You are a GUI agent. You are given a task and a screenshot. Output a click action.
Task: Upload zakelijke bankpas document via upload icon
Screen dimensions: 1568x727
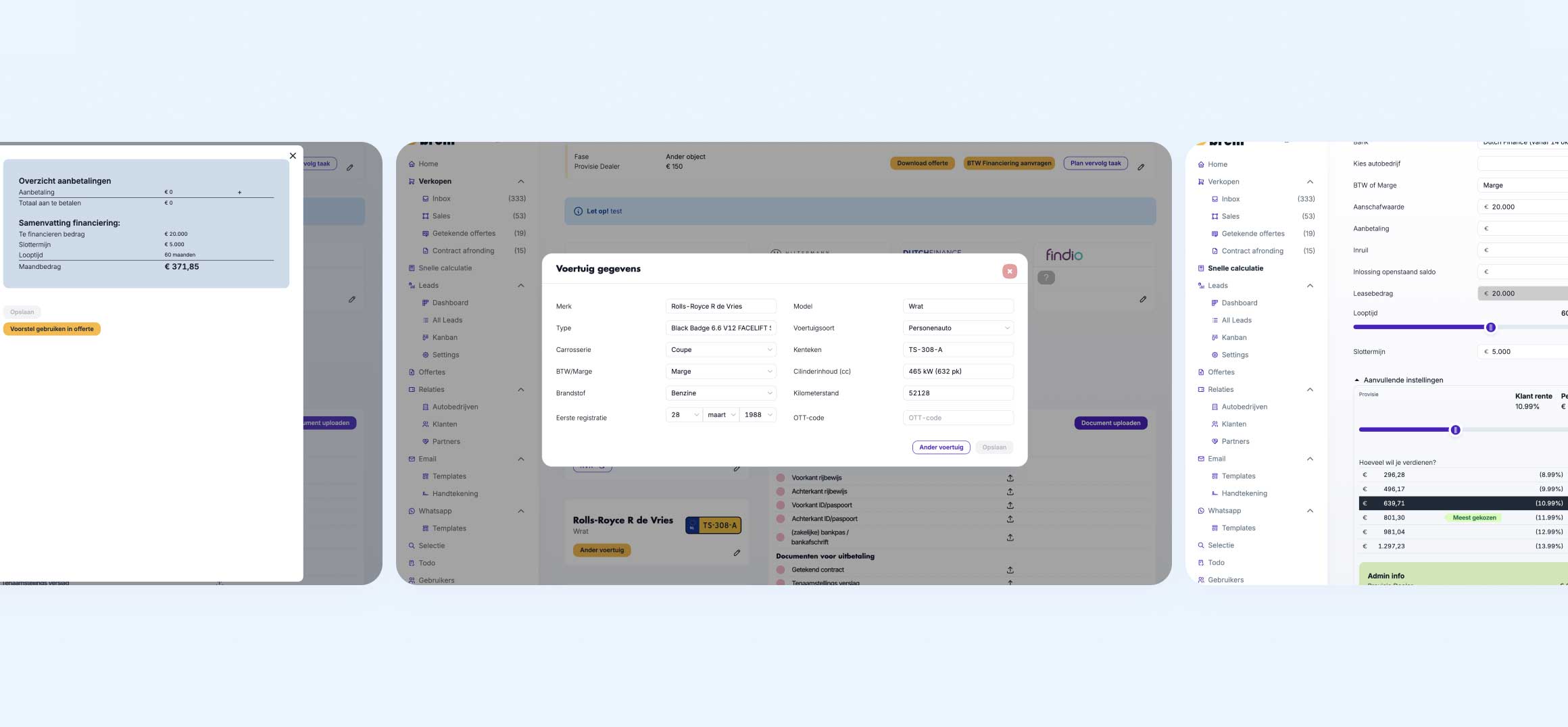[1010, 537]
